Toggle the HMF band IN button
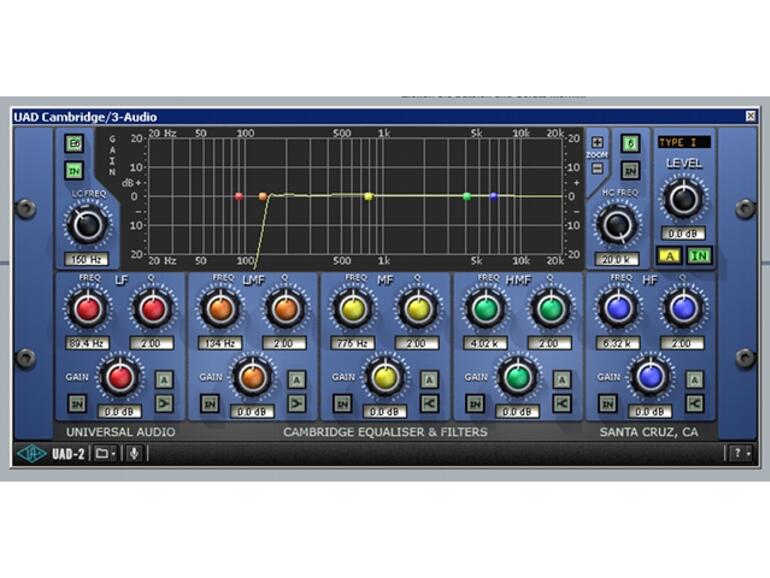Viewport: 770px width, 578px height. (x=475, y=404)
